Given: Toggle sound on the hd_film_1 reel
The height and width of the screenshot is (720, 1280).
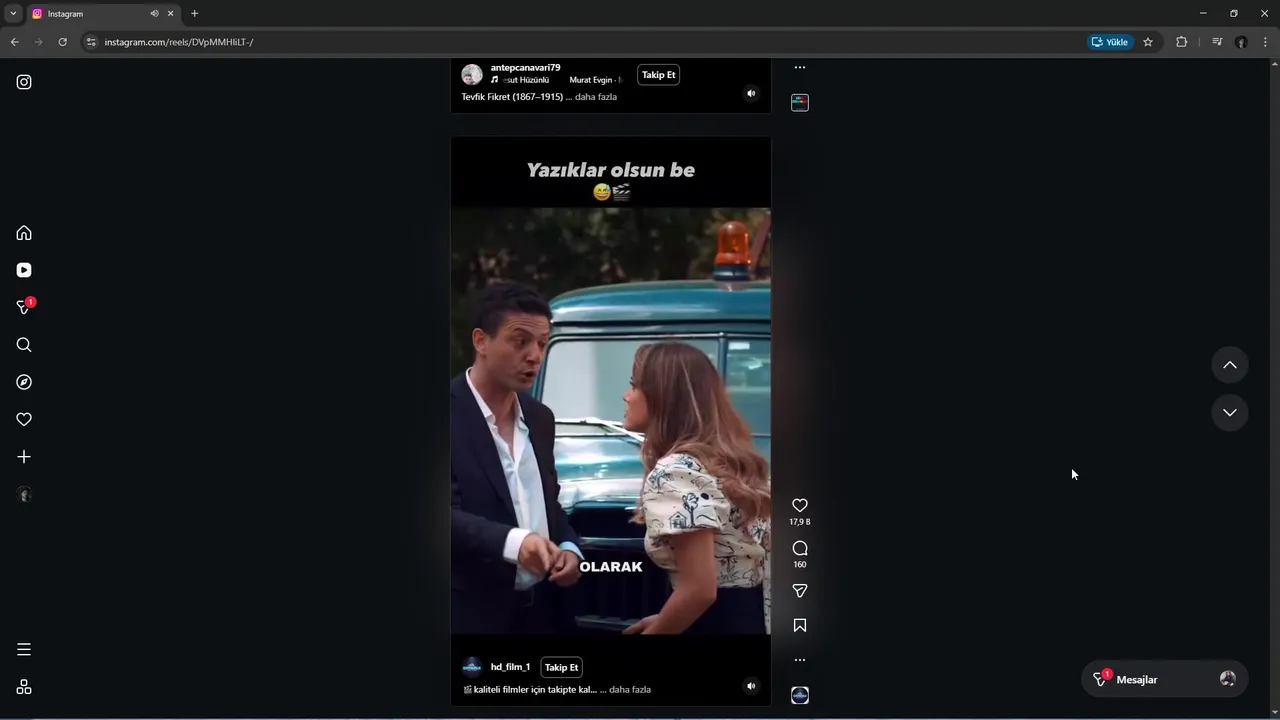Looking at the screenshot, I should [751, 686].
